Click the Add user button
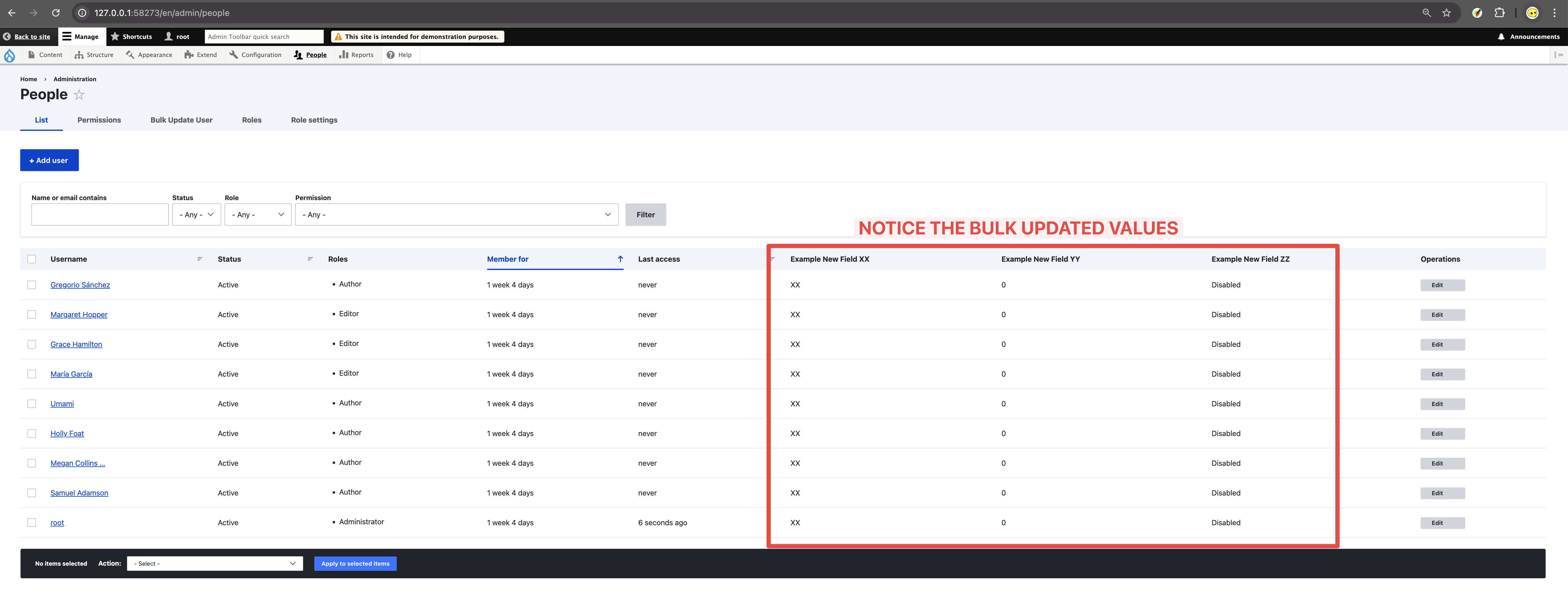 49,161
